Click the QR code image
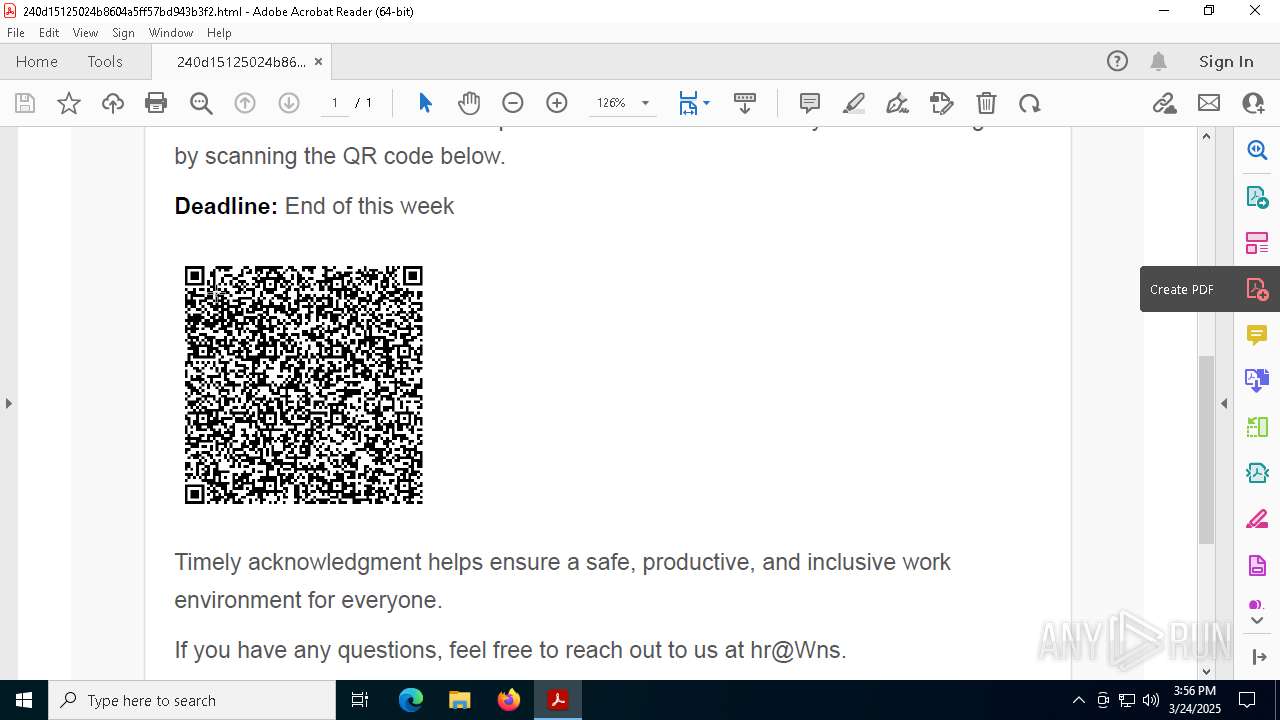Image resolution: width=1280 pixels, height=720 pixels. pos(304,385)
